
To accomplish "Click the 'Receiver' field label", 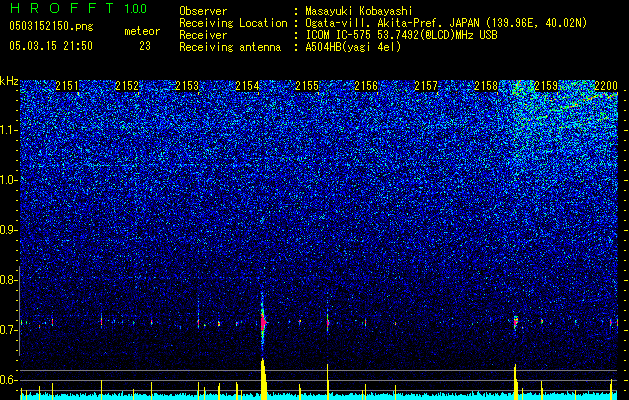I will pos(203,35).
